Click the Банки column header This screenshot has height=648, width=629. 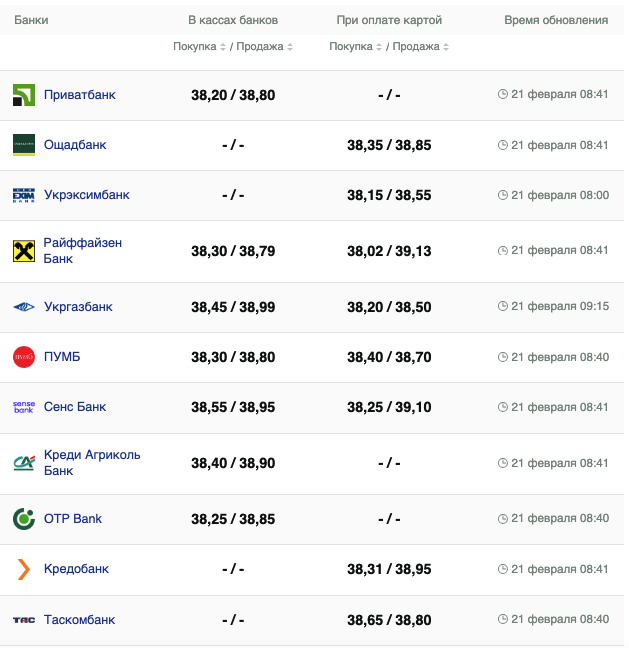coord(31,20)
